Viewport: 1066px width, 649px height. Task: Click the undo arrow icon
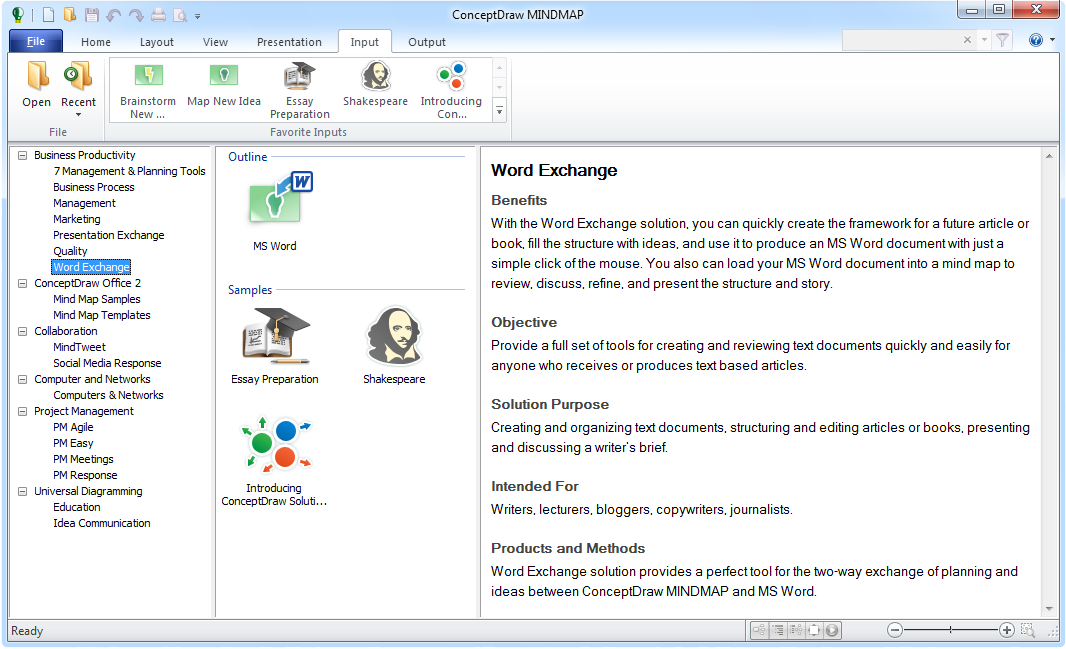[114, 14]
